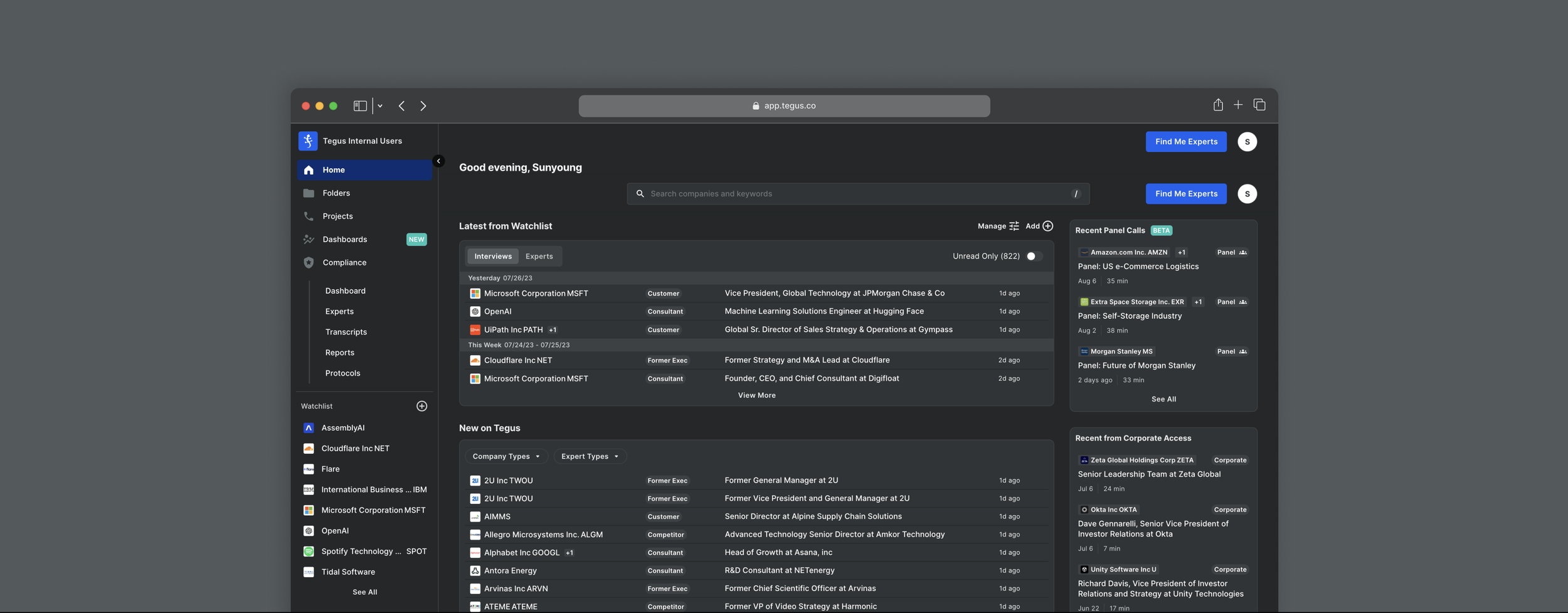Click the BETA badge on Recent Panel Calls
Screen dimensions: 1568x613
1161,231
